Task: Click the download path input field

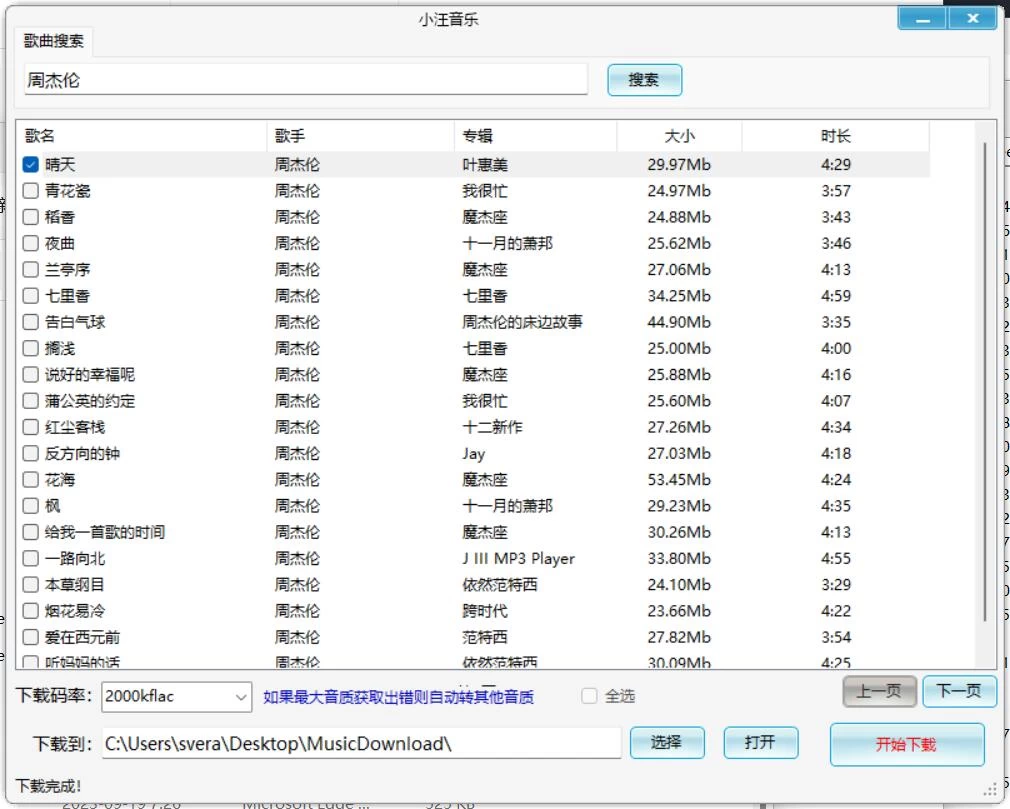Action: click(360, 743)
